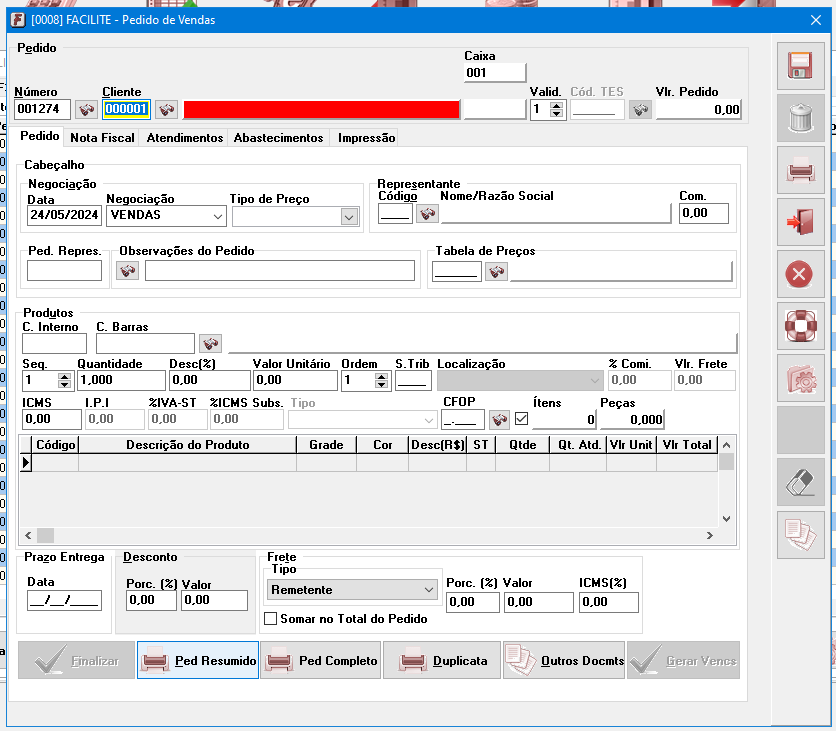
Task: Click the sidebar red printer icon
Action: point(800,170)
